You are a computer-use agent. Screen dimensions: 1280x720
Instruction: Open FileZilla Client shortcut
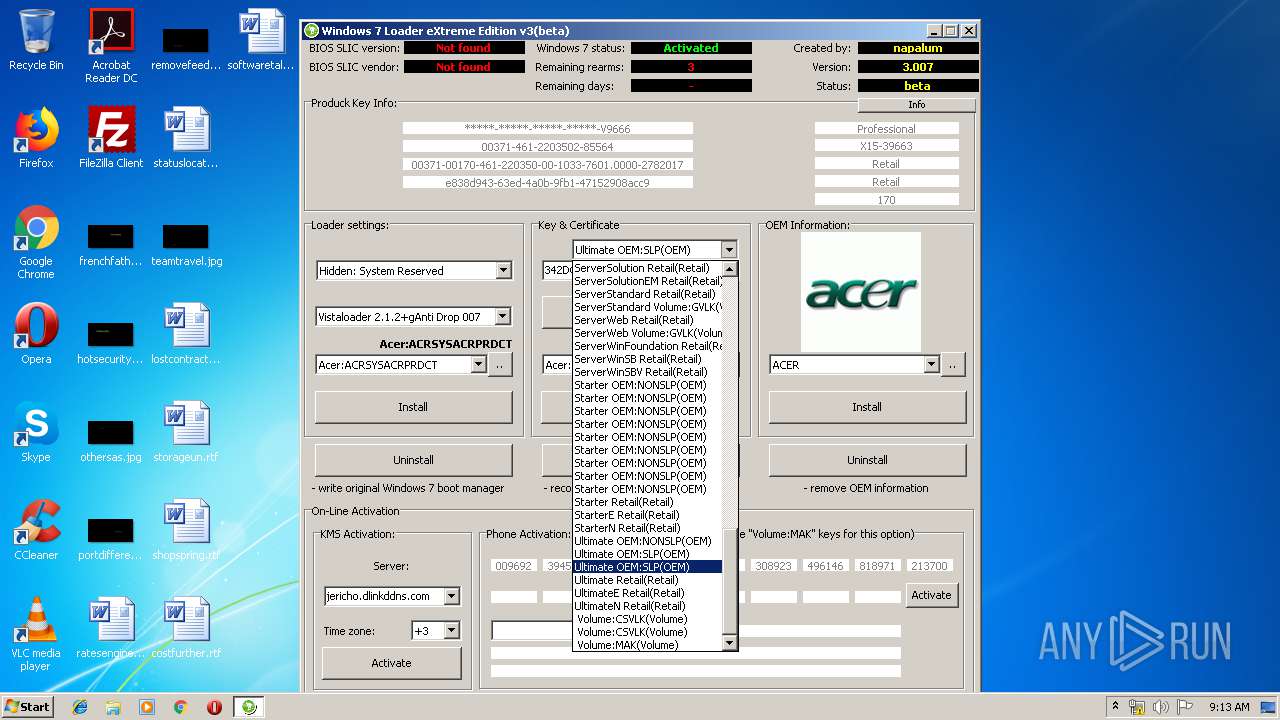tap(111, 137)
